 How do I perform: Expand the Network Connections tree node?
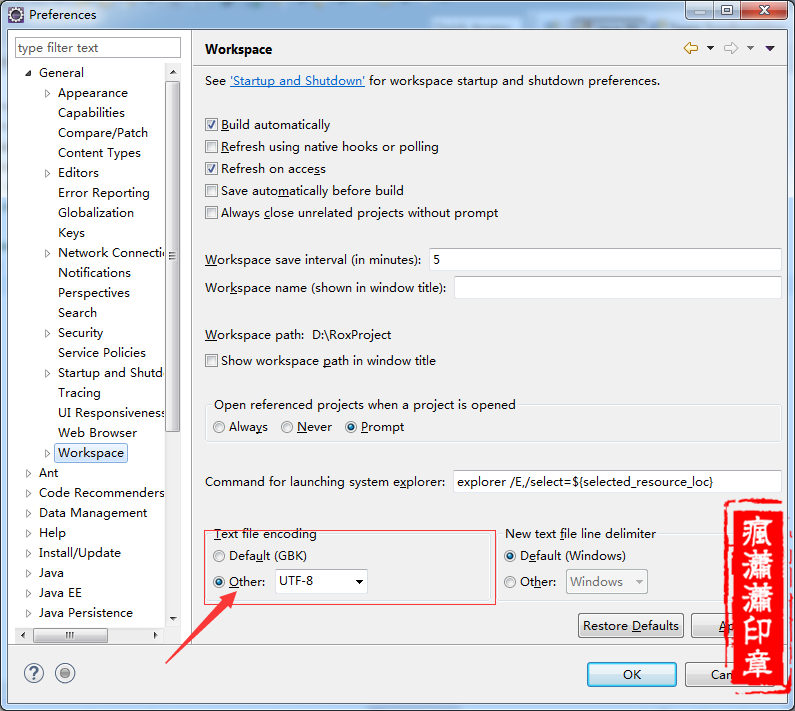(x=47, y=253)
